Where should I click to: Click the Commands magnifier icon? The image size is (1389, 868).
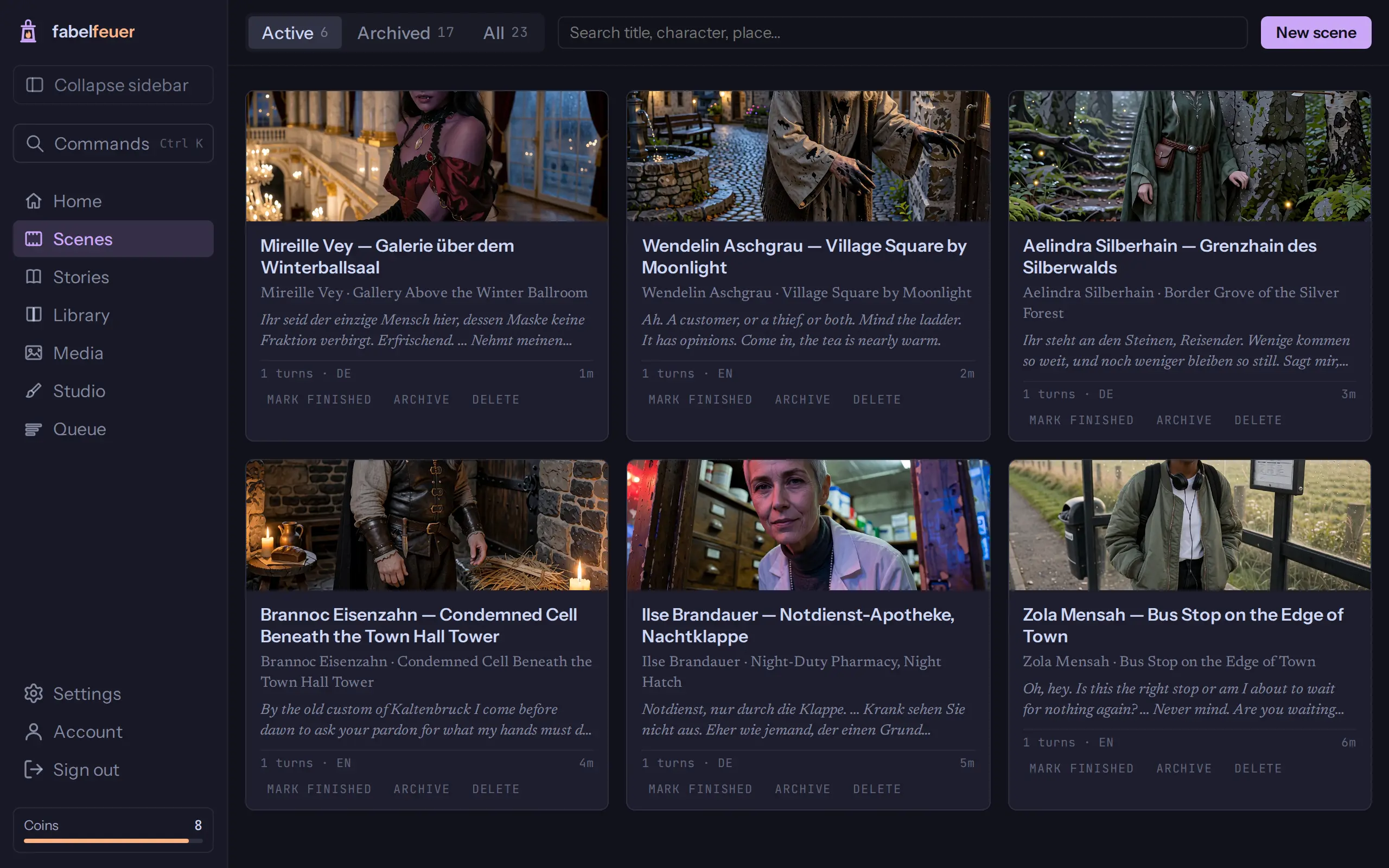pos(34,144)
